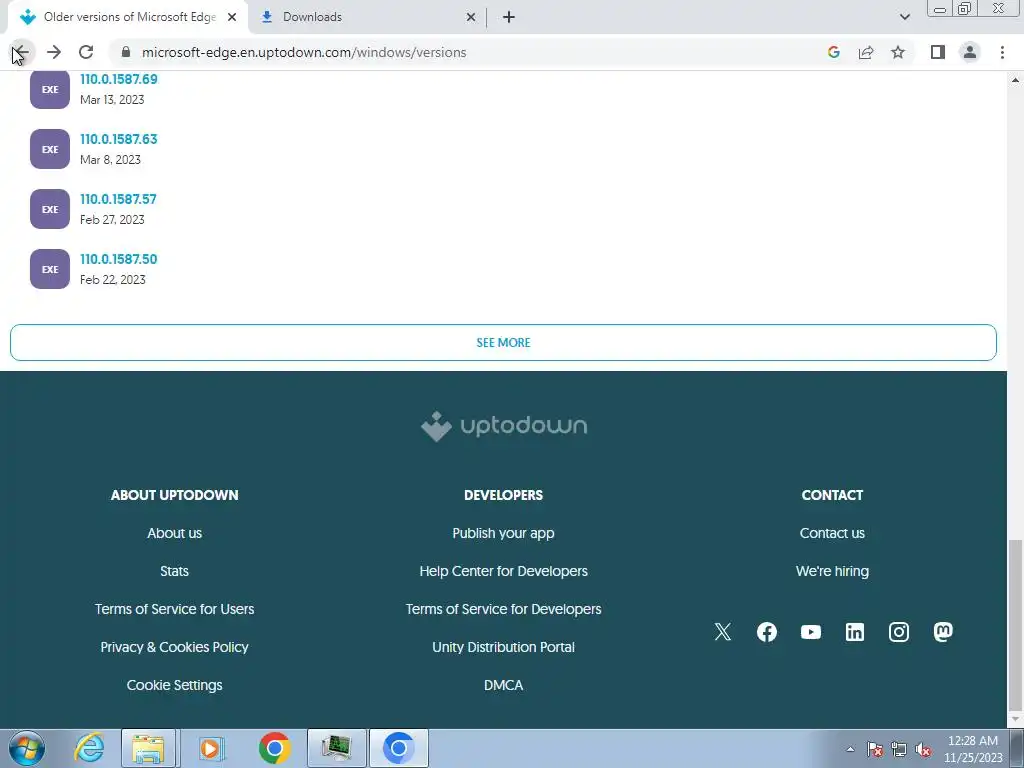Open the We're hiring link
This screenshot has width=1024, height=768.
(x=832, y=571)
